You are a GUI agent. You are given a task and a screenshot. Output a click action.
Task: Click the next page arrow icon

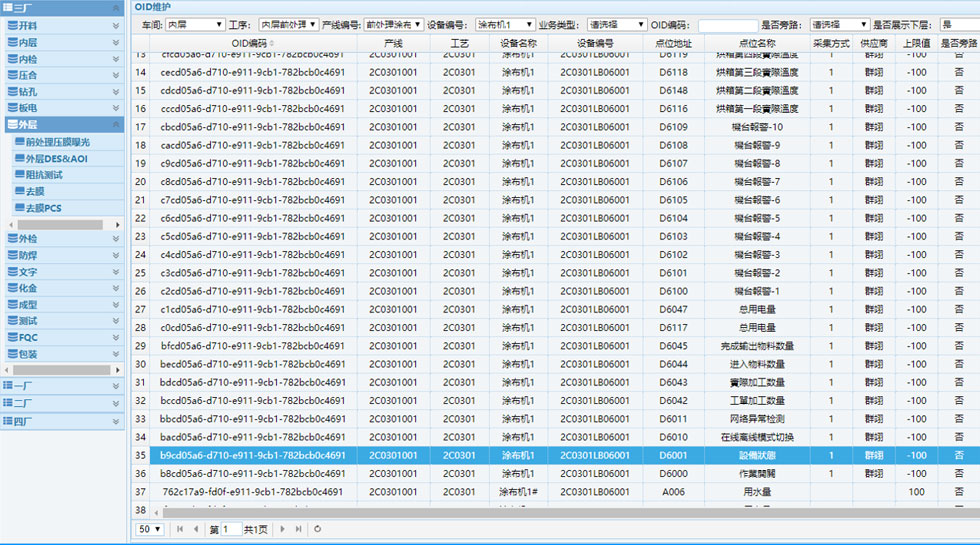point(283,529)
